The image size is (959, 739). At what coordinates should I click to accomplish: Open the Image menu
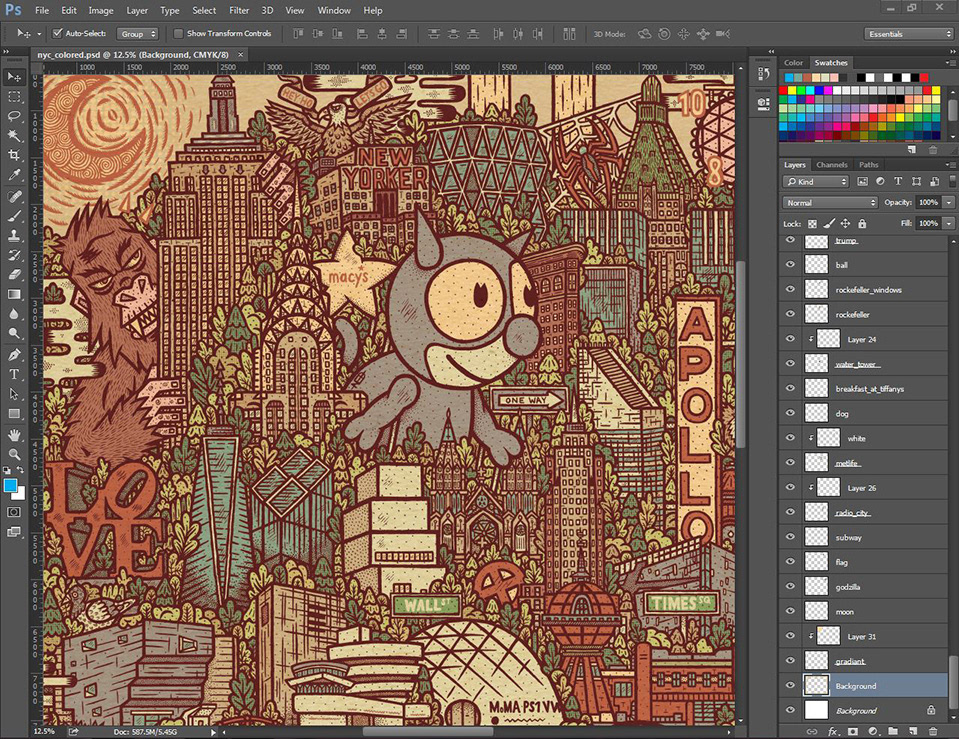[101, 10]
